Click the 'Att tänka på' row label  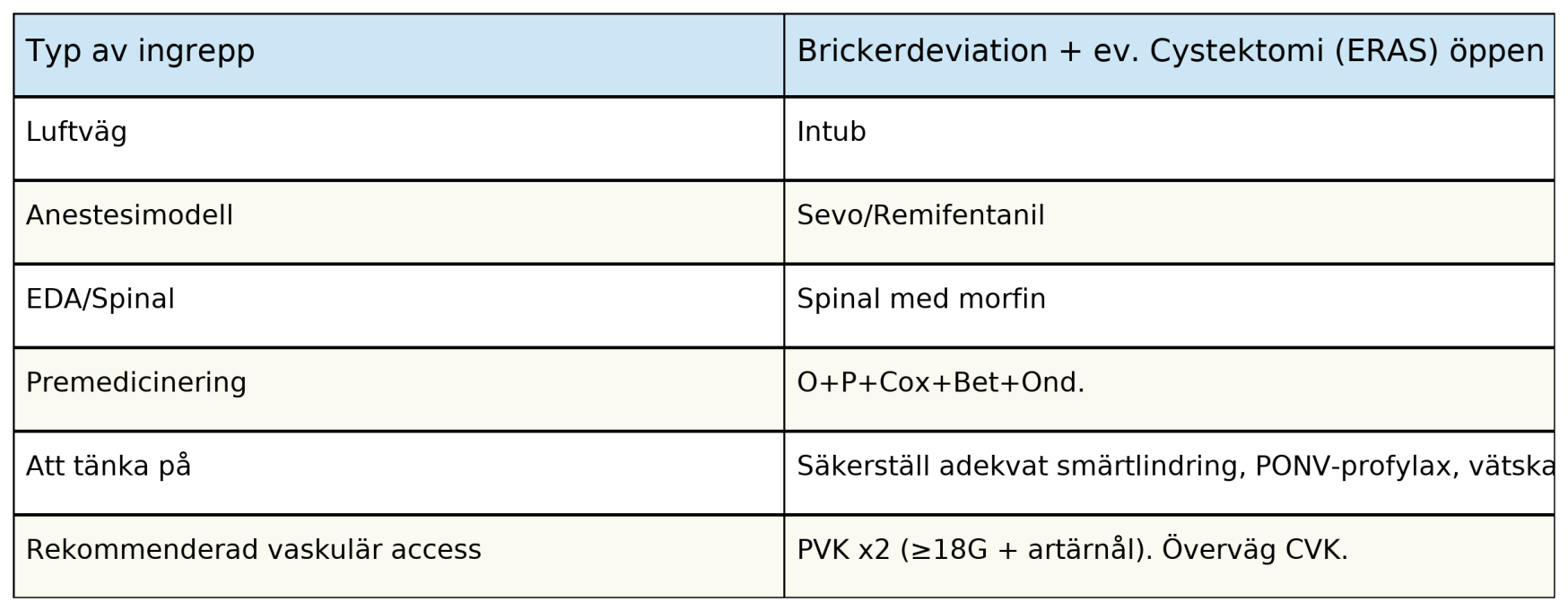point(109,467)
